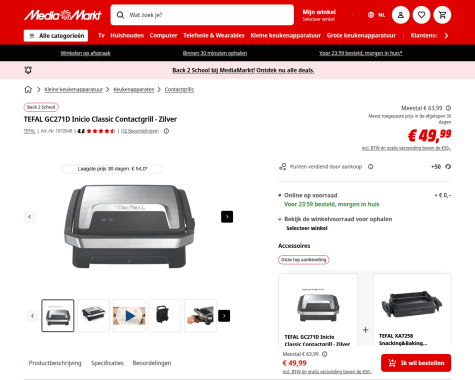This screenshot has width=475, height=380.
Task: Open the Alle categorieën menu
Action: [56, 36]
